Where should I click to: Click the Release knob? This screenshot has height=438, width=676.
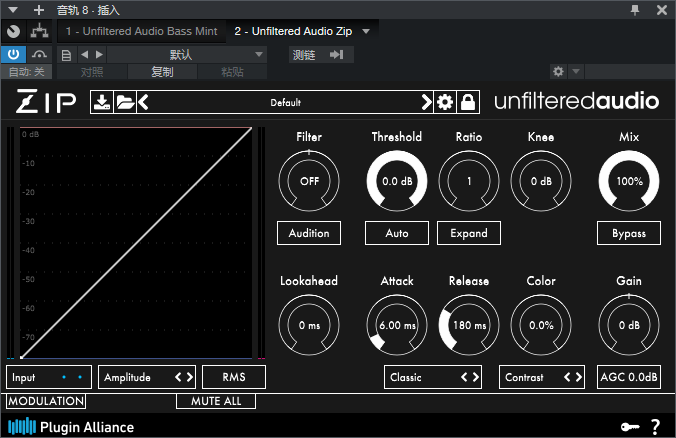[469, 325]
